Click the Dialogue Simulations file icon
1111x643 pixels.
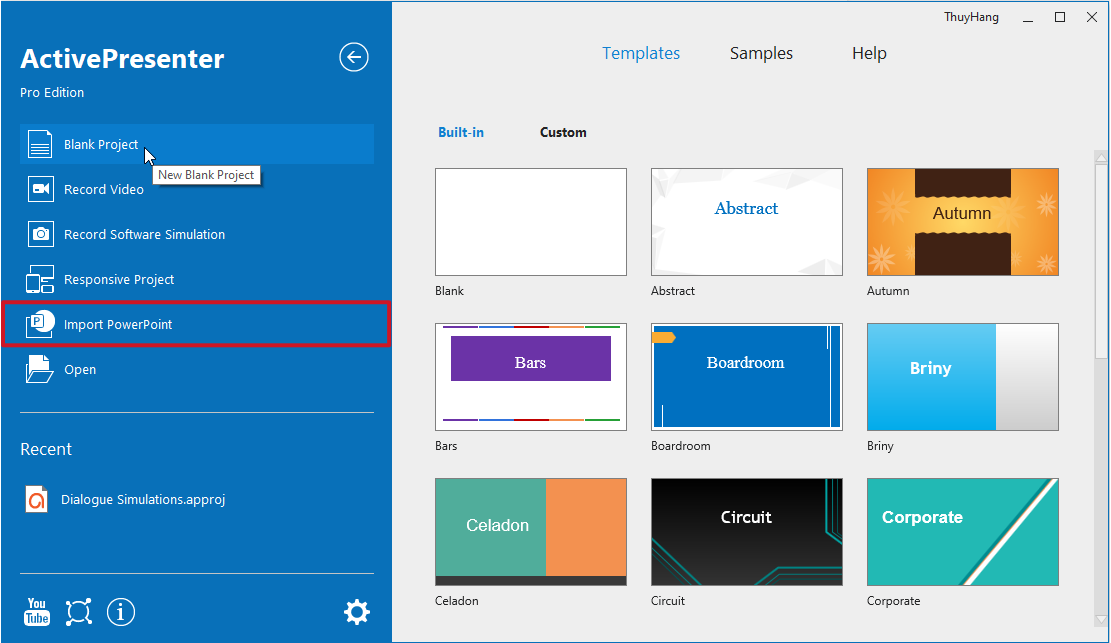pyautogui.click(x=36, y=499)
